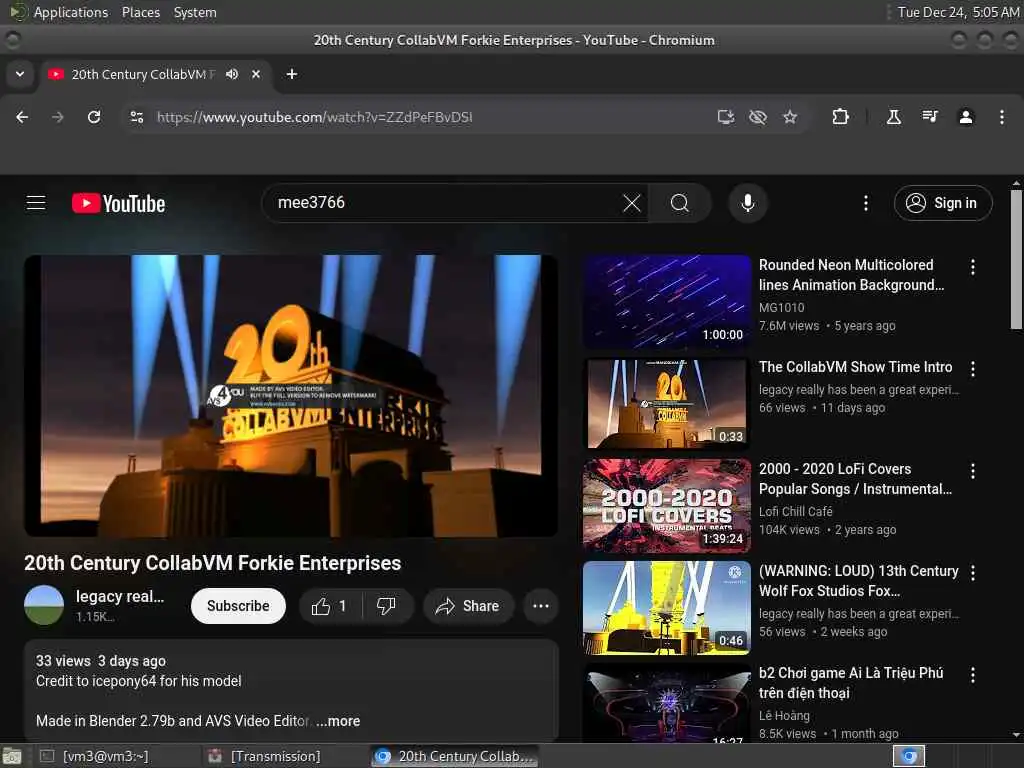This screenshot has height=768, width=1024.
Task: Open more actions ellipsis under video
Action: (541, 606)
